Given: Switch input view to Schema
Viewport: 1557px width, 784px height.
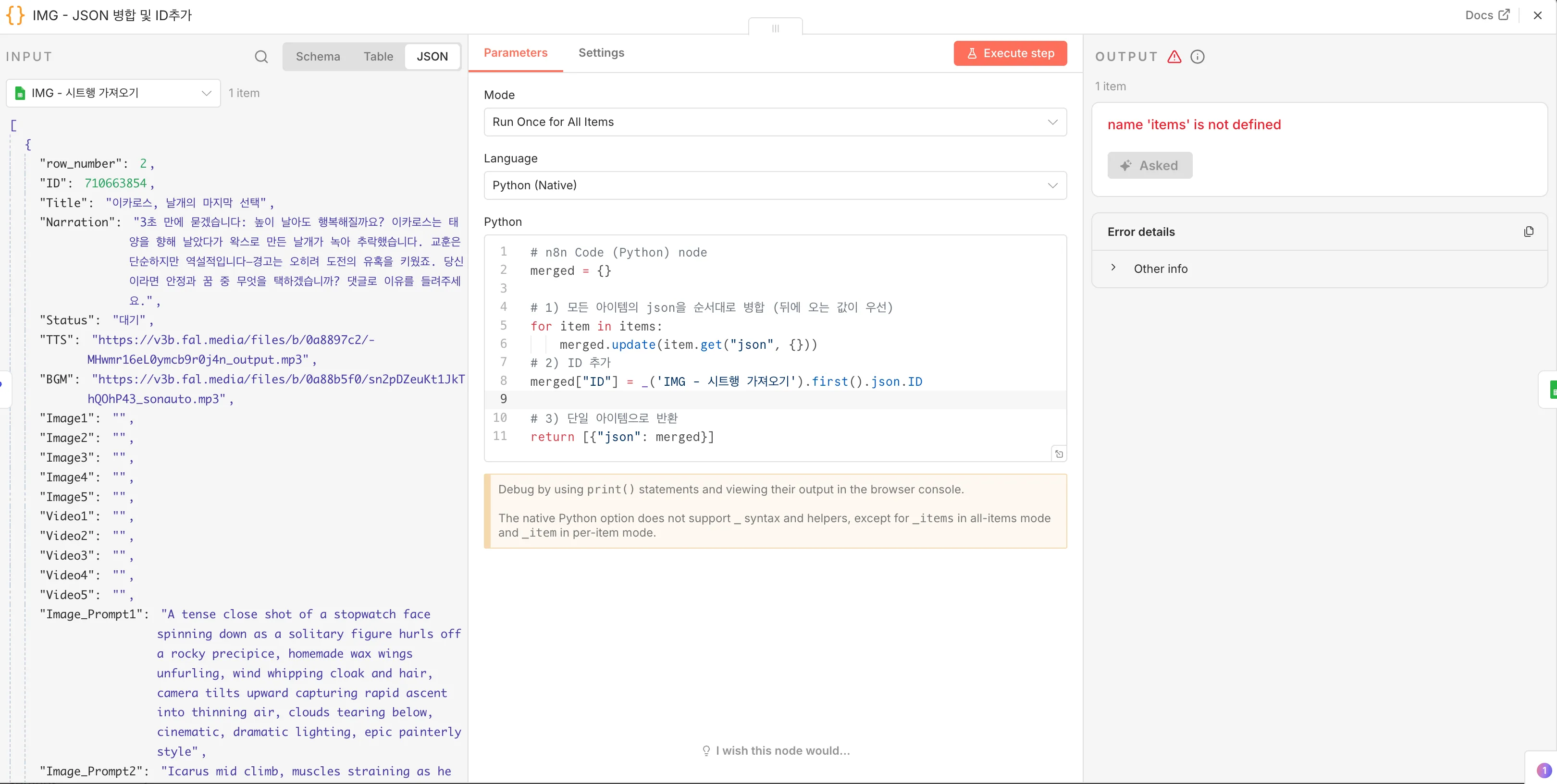Looking at the screenshot, I should (318, 56).
